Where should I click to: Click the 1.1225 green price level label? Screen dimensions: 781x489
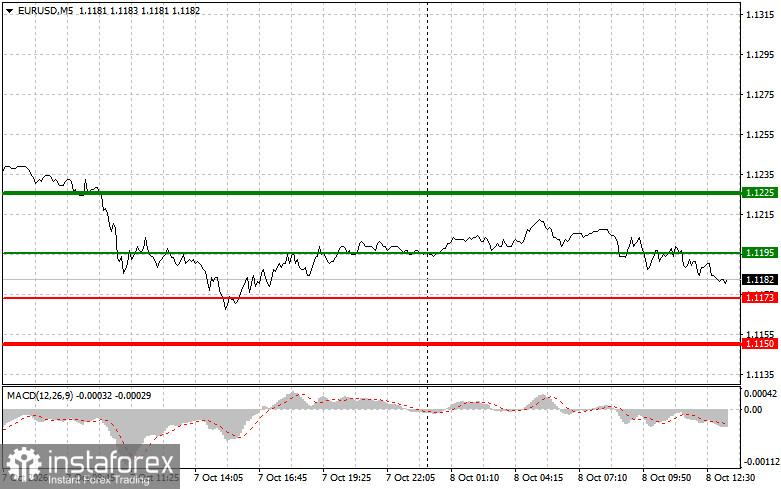coord(760,193)
